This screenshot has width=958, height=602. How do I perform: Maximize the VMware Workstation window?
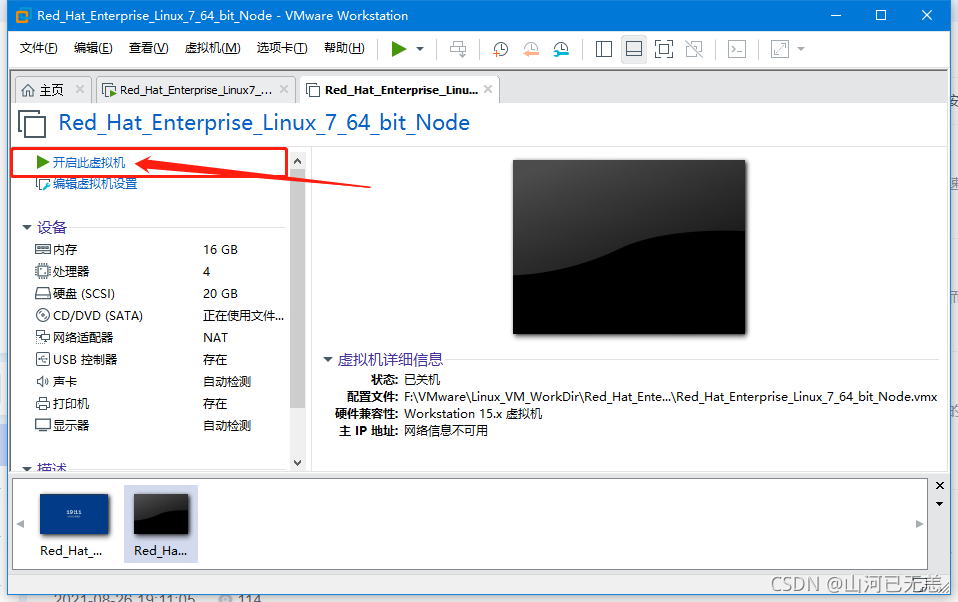point(880,15)
